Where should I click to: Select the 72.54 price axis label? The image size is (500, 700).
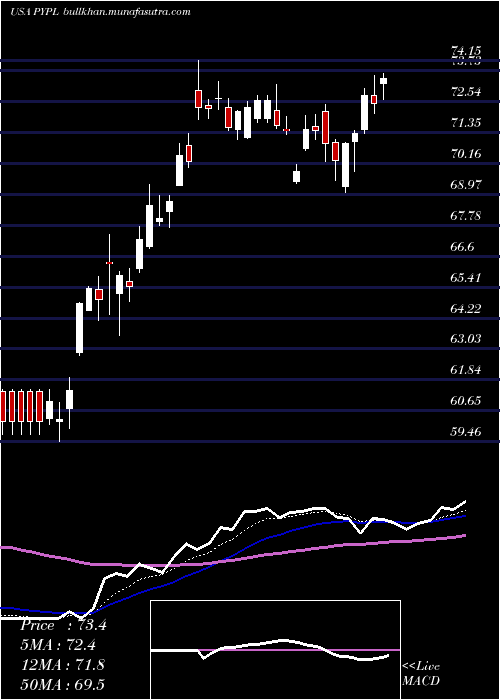(467, 92)
